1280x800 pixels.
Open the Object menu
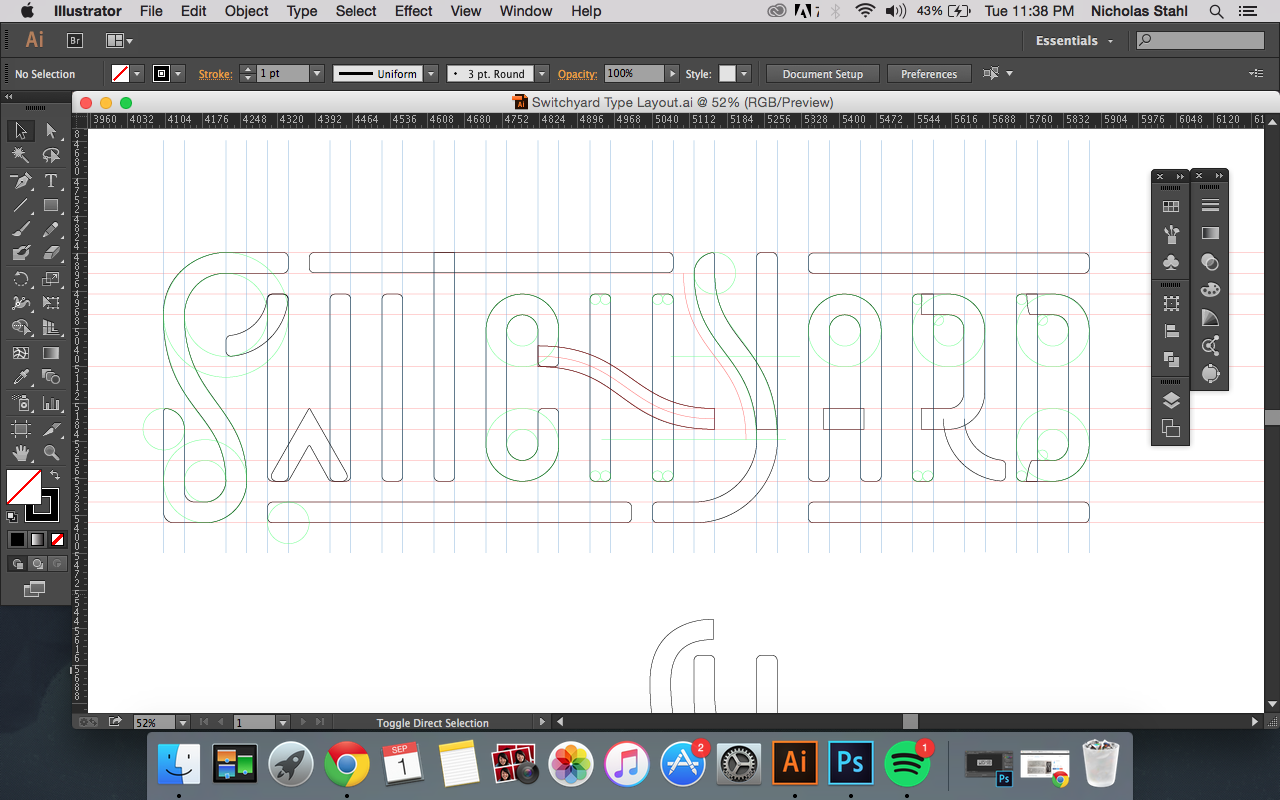(246, 11)
